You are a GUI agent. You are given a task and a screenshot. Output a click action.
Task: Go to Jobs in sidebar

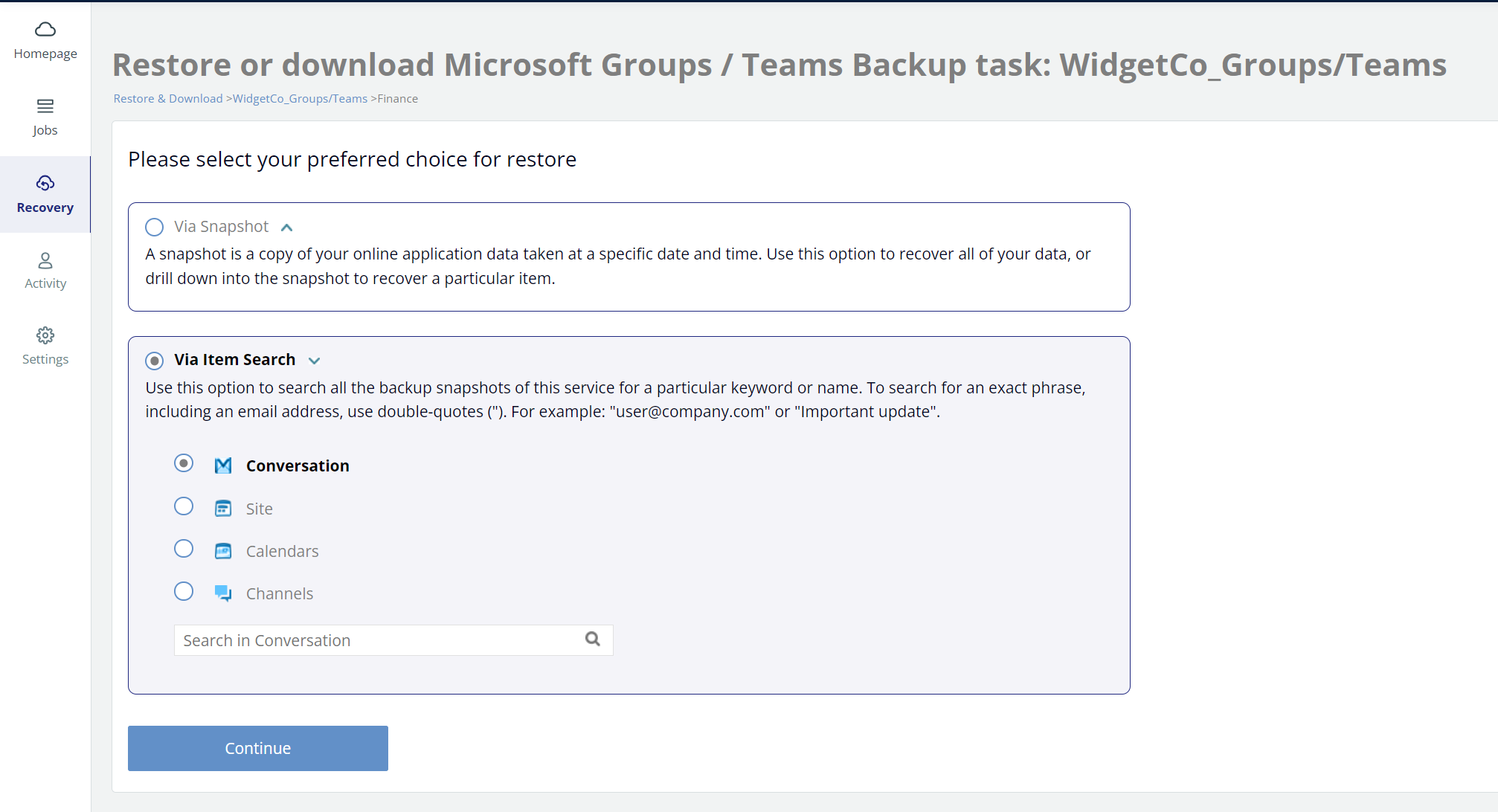45,118
